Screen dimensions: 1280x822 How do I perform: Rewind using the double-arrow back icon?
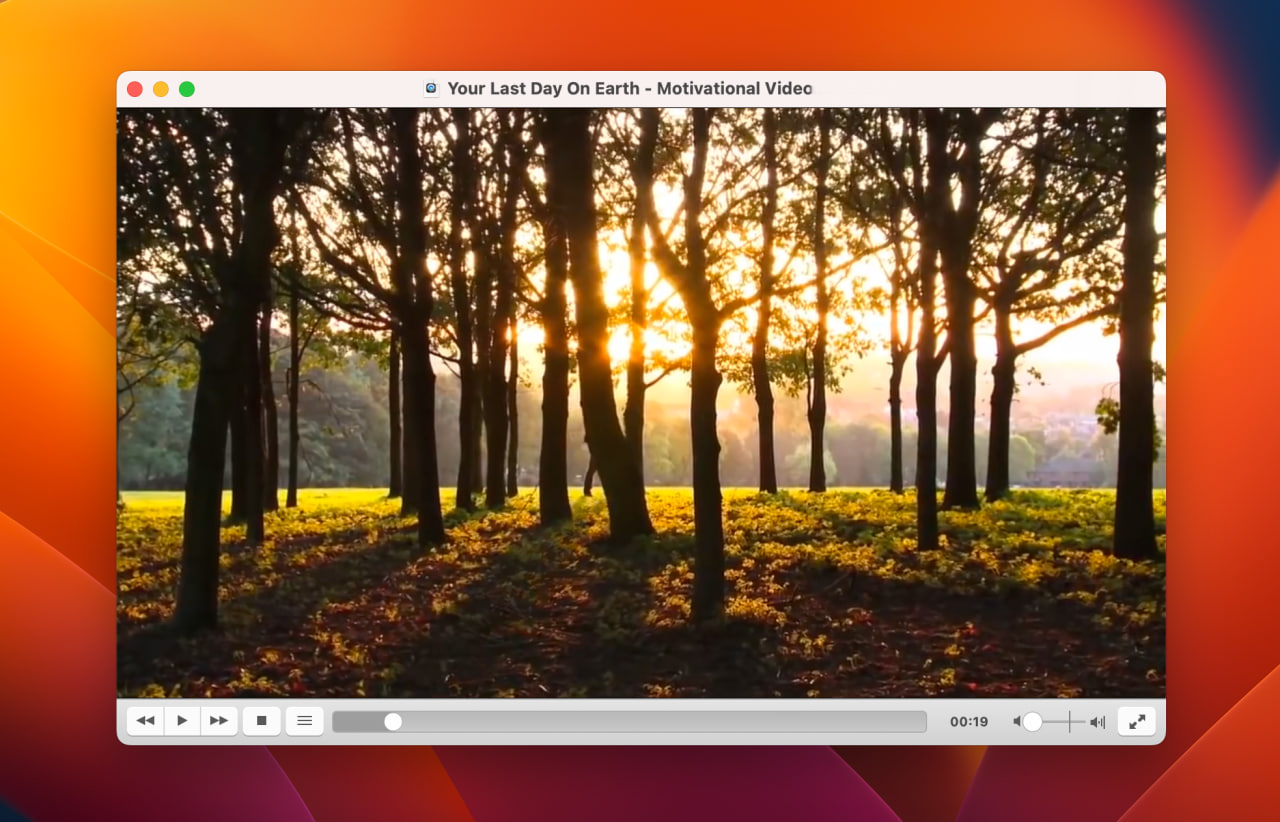tap(144, 720)
